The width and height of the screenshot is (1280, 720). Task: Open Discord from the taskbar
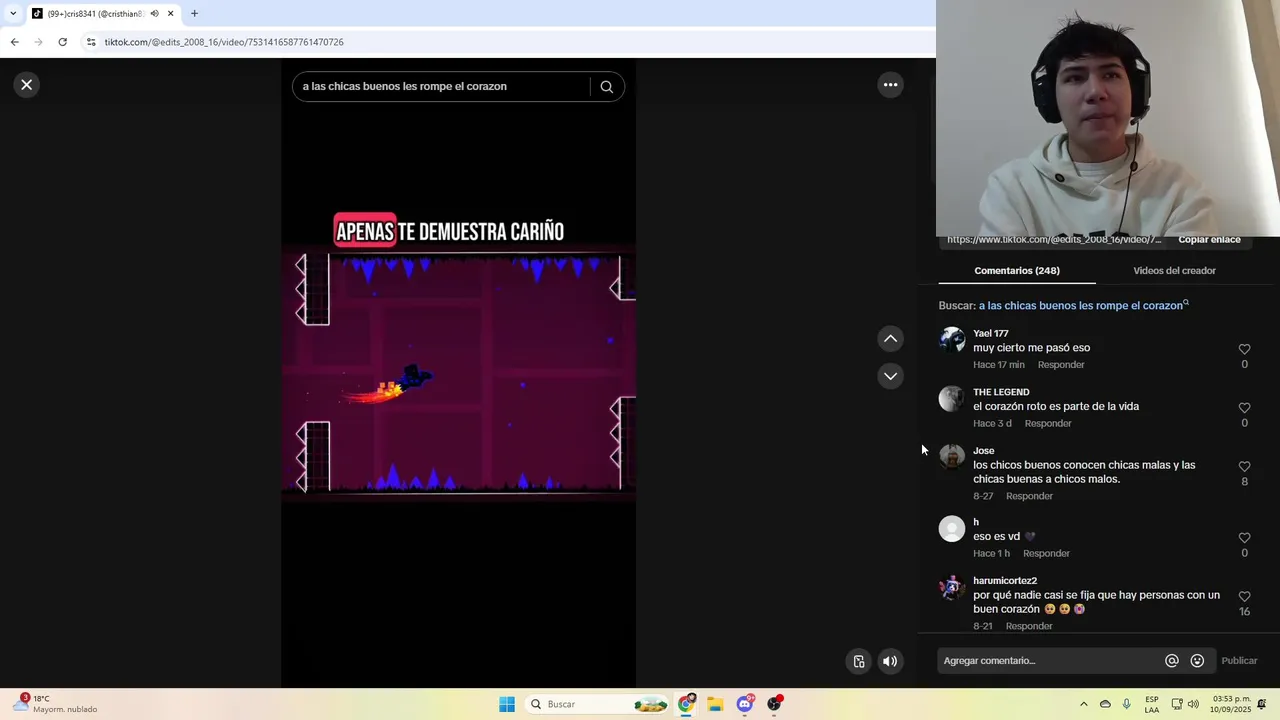(x=744, y=704)
